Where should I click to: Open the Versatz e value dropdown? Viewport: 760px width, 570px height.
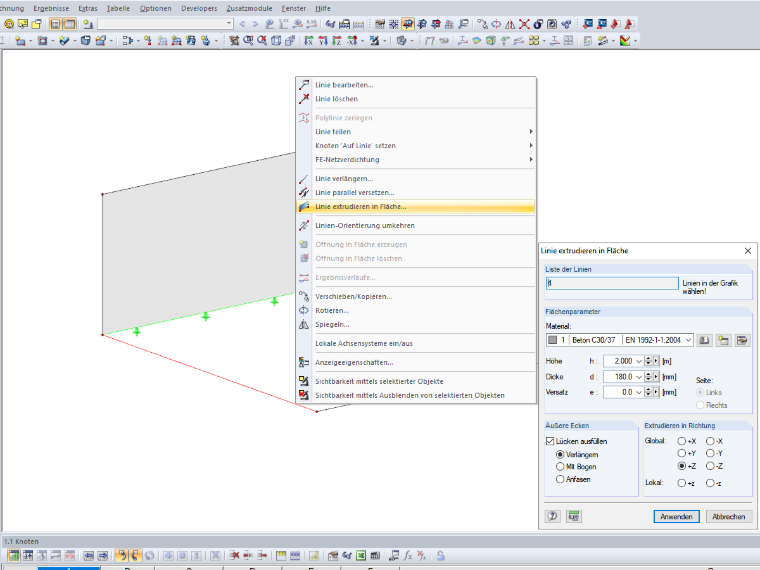[x=639, y=392]
